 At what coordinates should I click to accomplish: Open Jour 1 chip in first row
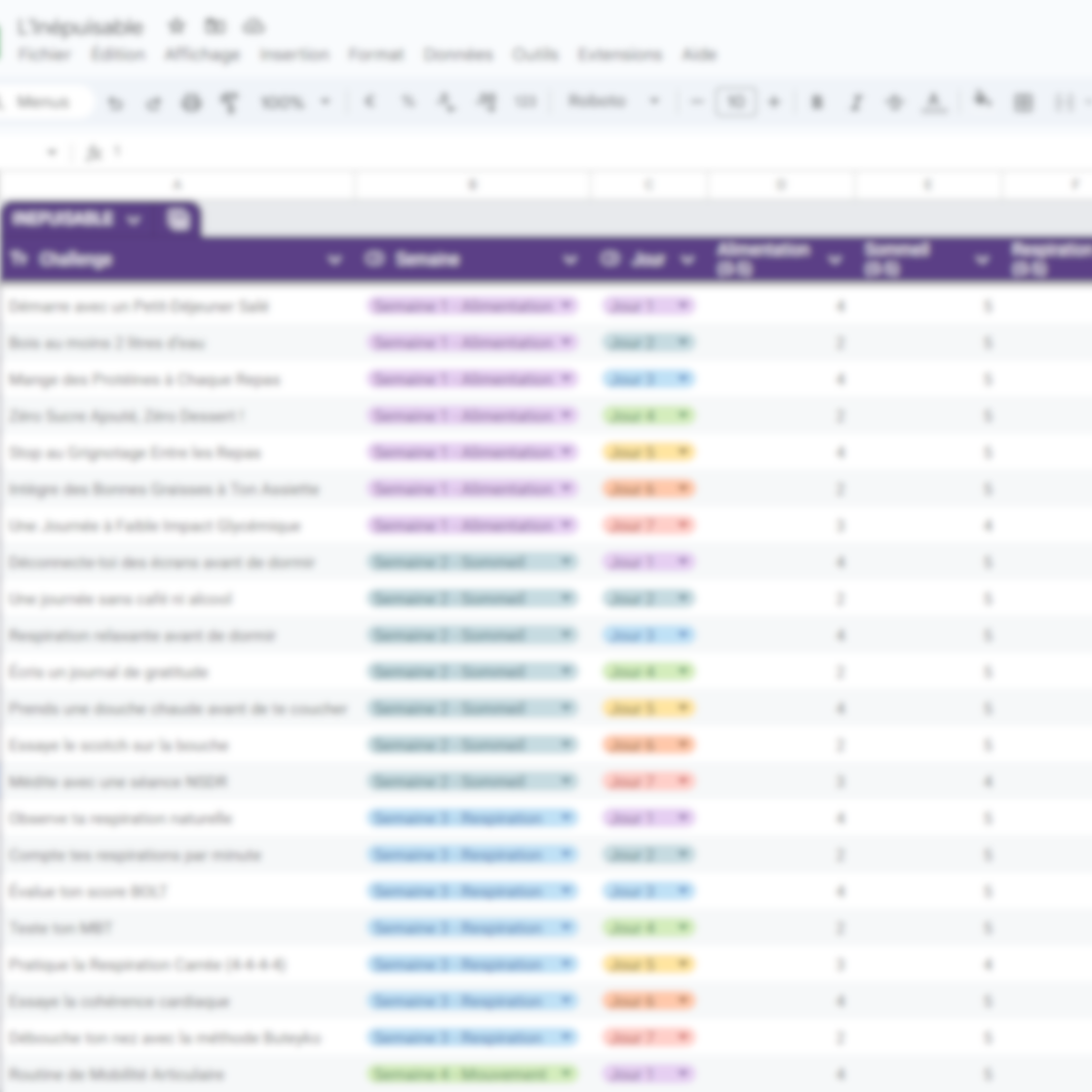coord(647,306)
